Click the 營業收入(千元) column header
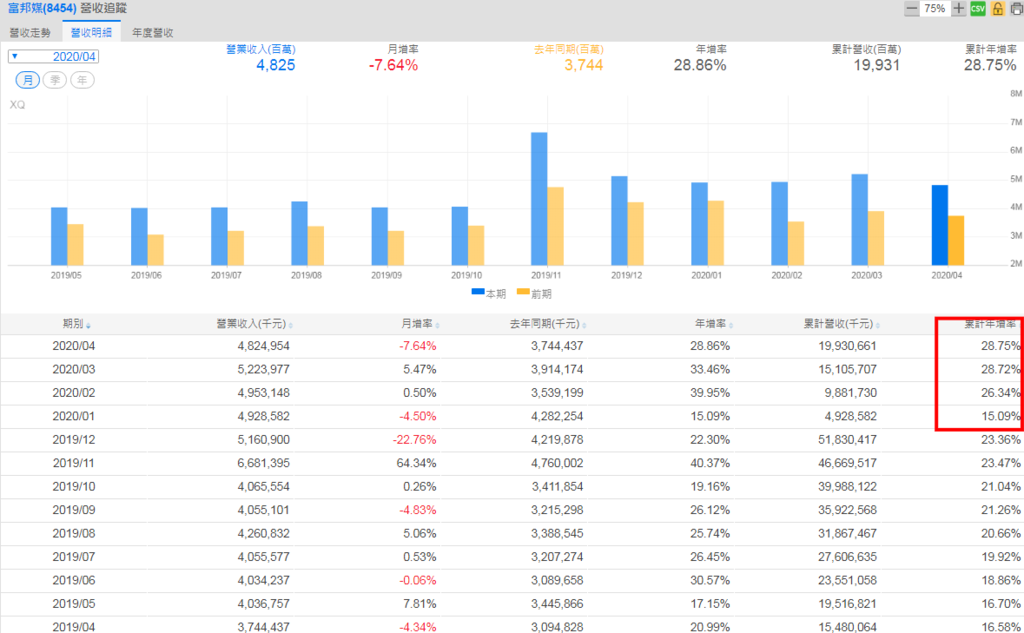 (251, 324)
